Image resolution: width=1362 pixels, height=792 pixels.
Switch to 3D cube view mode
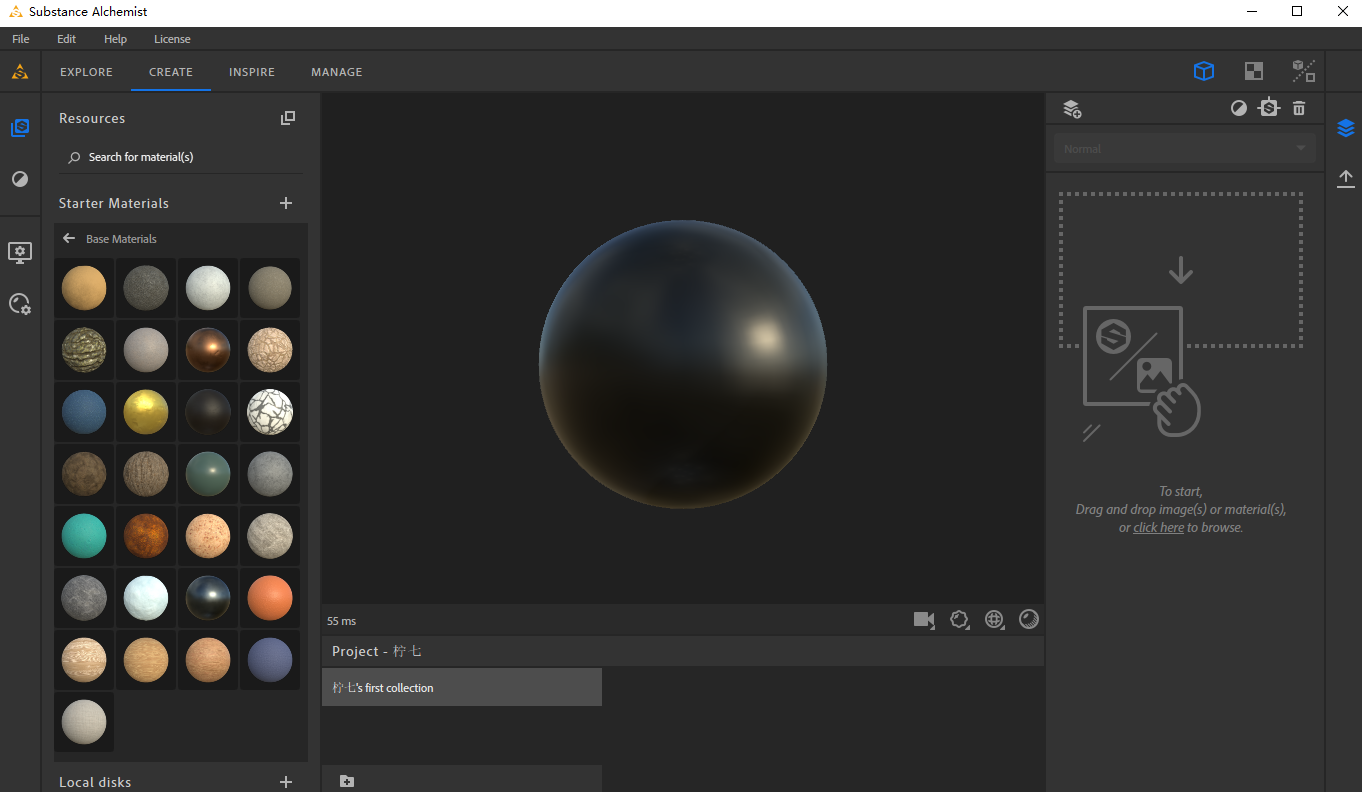click(1204, 71)
